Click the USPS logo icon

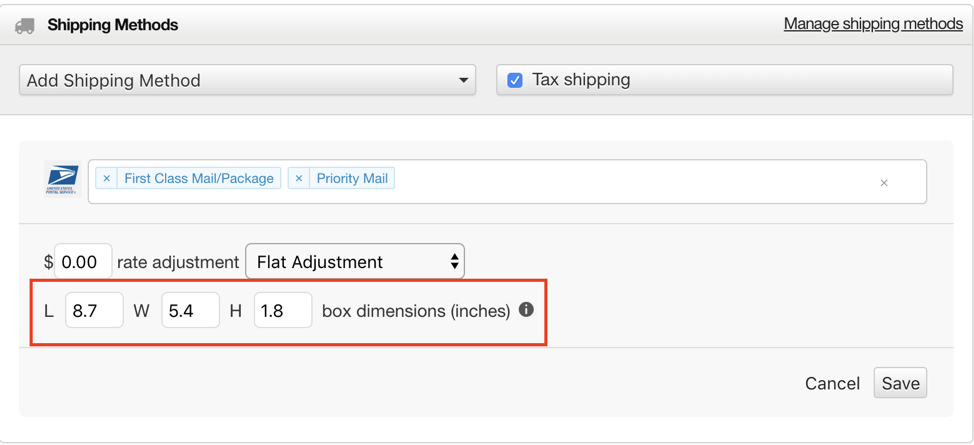coord(62,179)
